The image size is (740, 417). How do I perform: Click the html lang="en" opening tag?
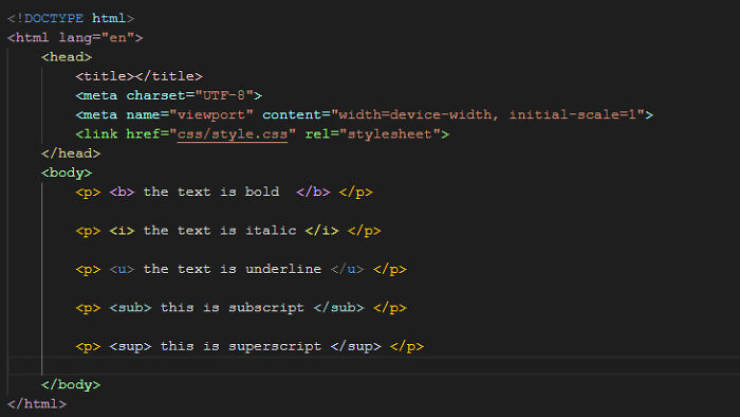tap(75, 38)
